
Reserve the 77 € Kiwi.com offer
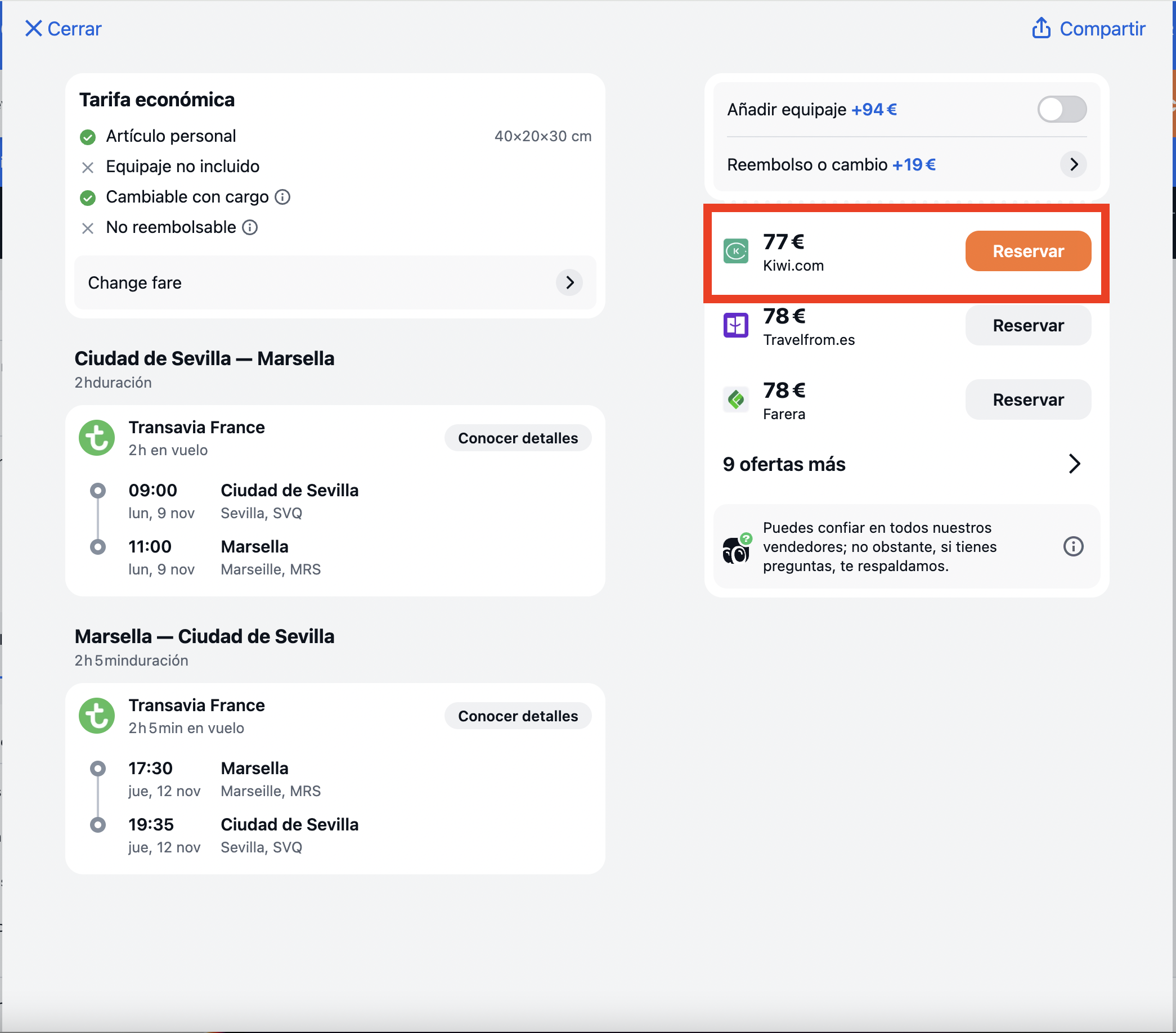(1027, 251)
